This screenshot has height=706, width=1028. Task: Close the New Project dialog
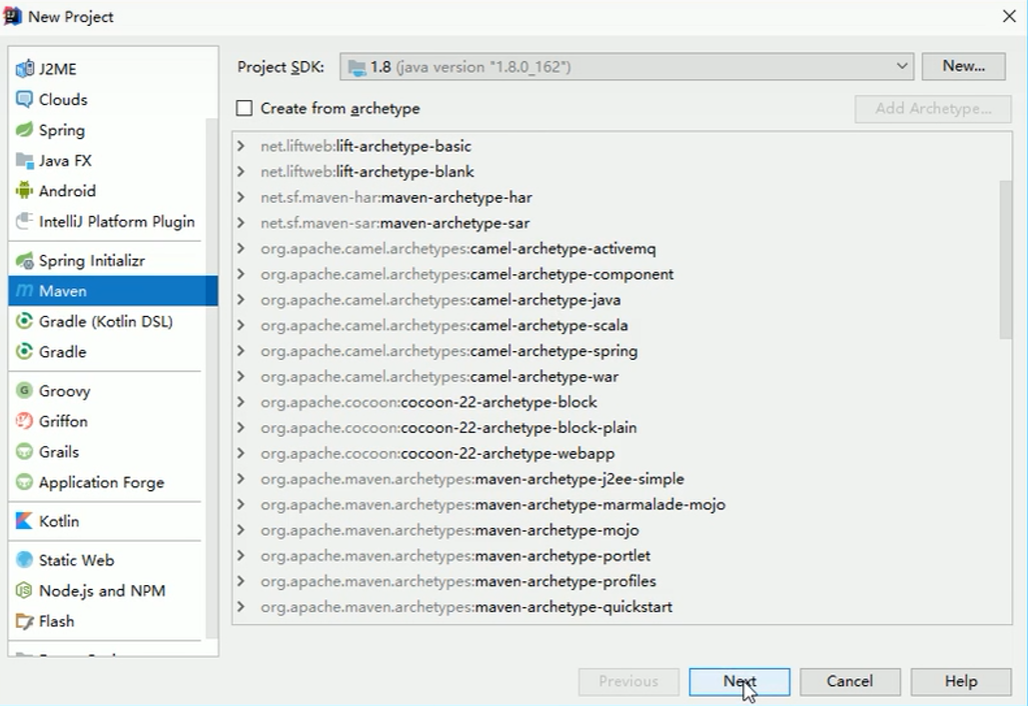[x=1010, y=16]
